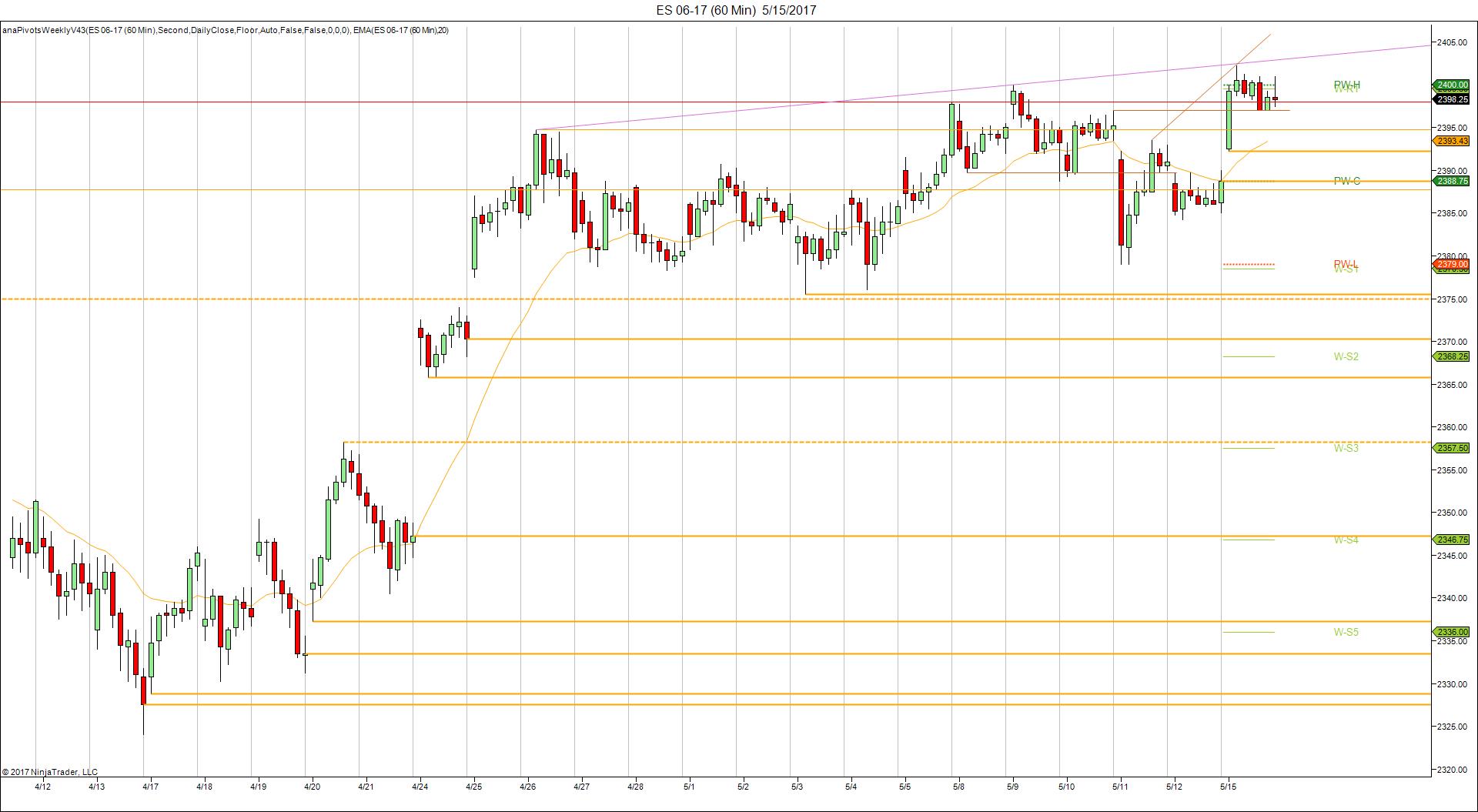The height and width of the screenshot is (812, 1478).
Task: Select the 4/13 date on time axis
Action: 97,787
